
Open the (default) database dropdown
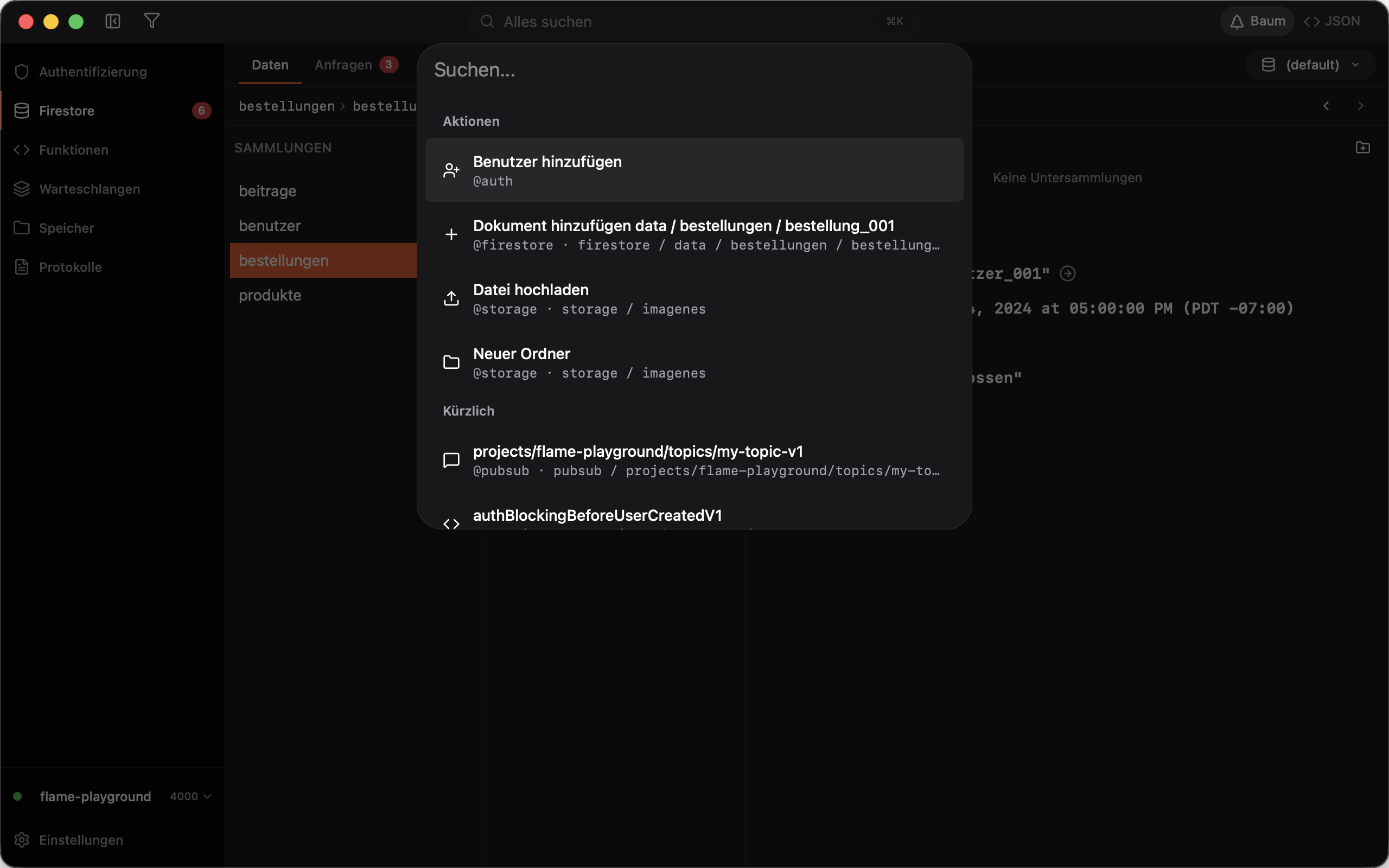coord(1310,65)
